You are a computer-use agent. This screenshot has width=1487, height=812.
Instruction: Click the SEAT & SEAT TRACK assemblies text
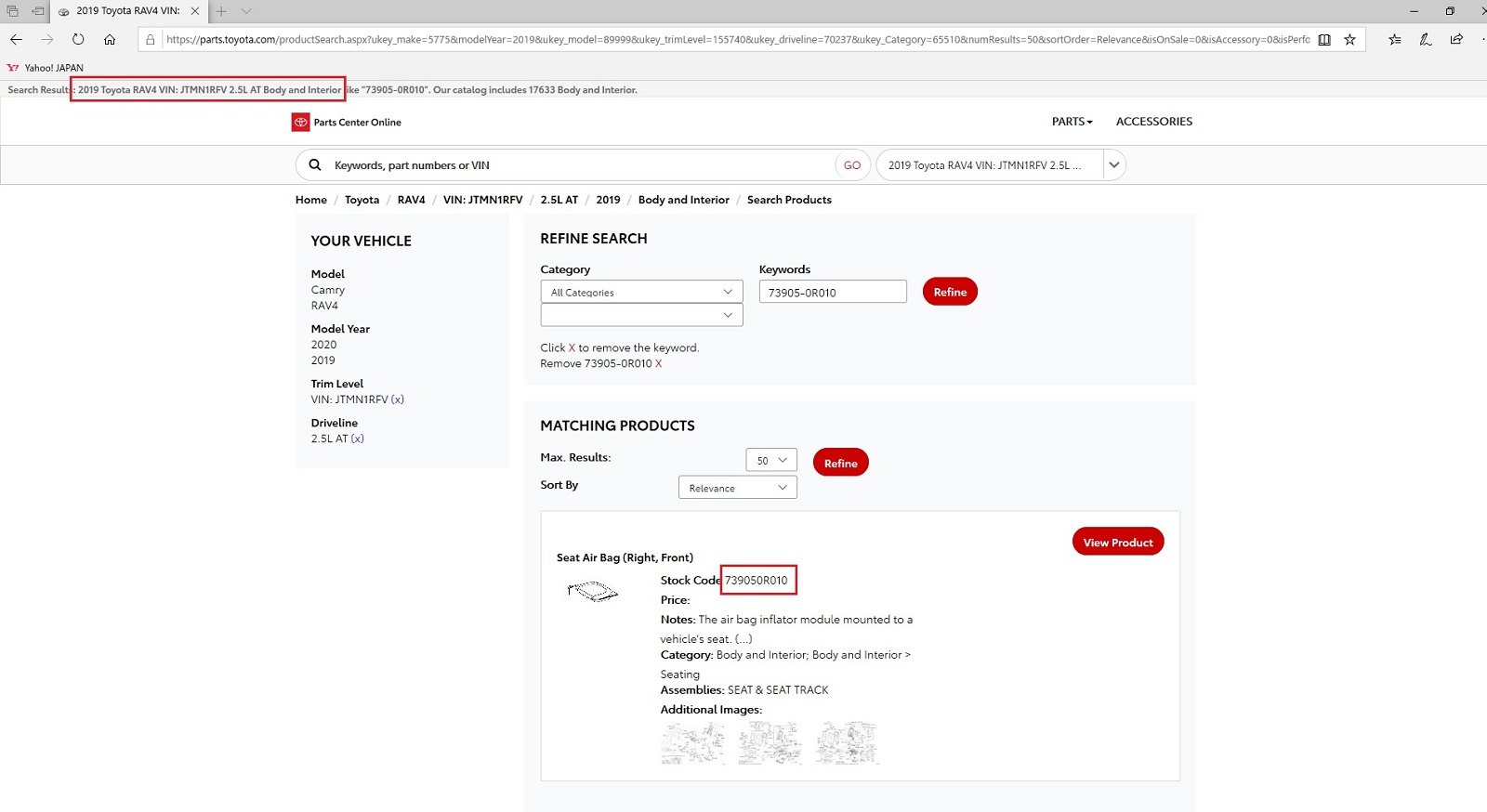pyautogui.click(x=778, y=690)
